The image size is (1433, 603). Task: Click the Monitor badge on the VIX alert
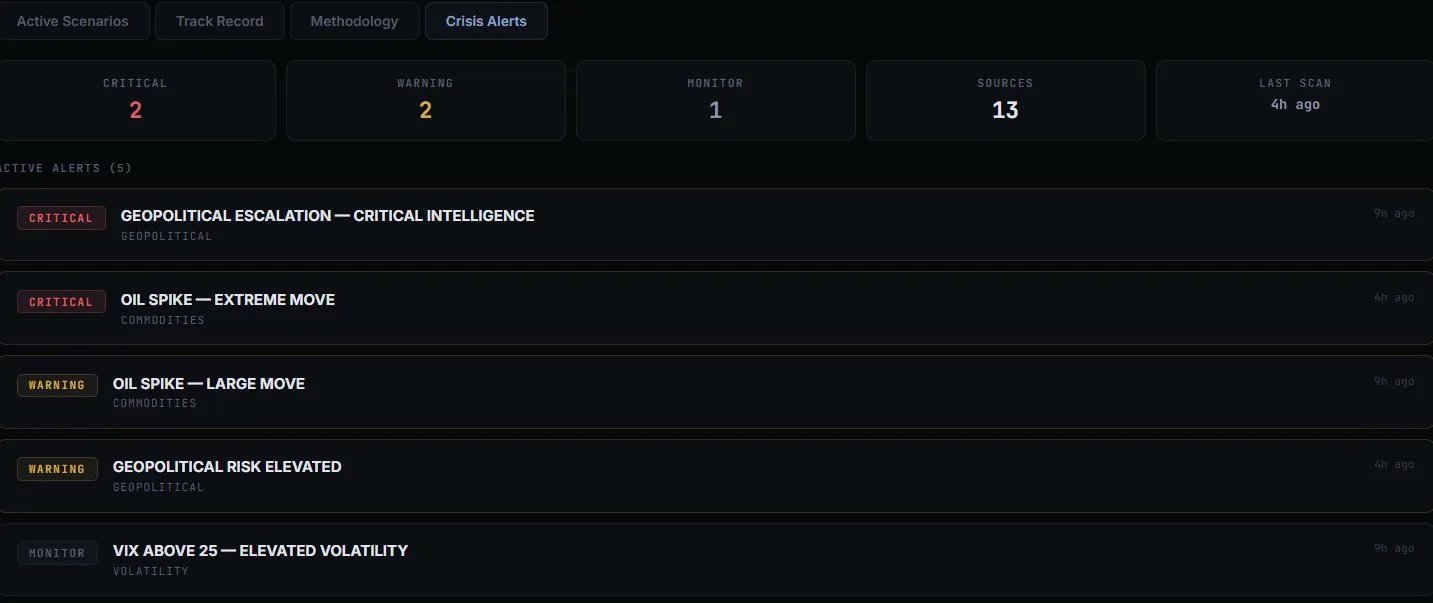[x=57, y=553]
